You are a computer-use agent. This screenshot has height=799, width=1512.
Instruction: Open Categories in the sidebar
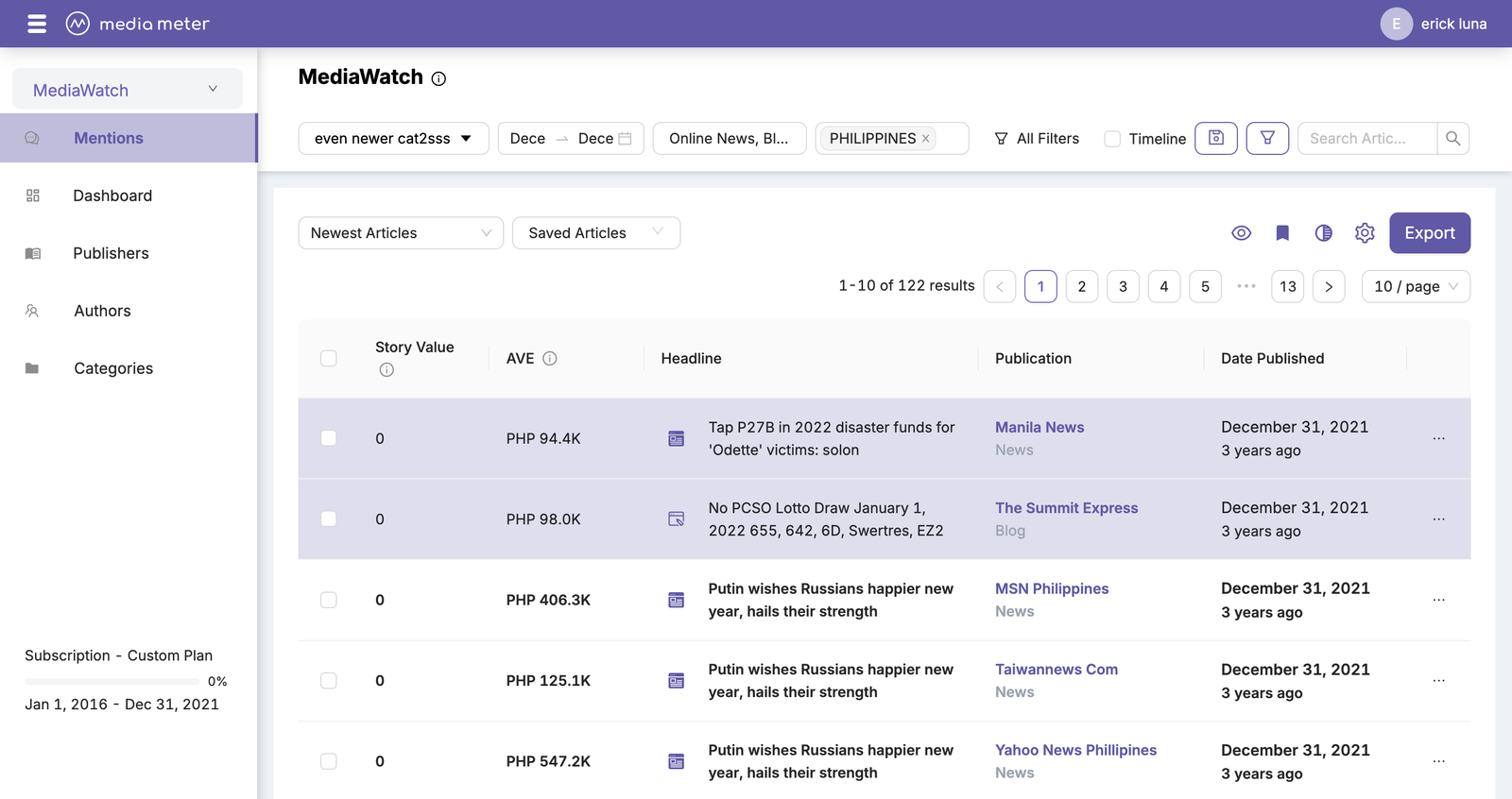point(129,368)
